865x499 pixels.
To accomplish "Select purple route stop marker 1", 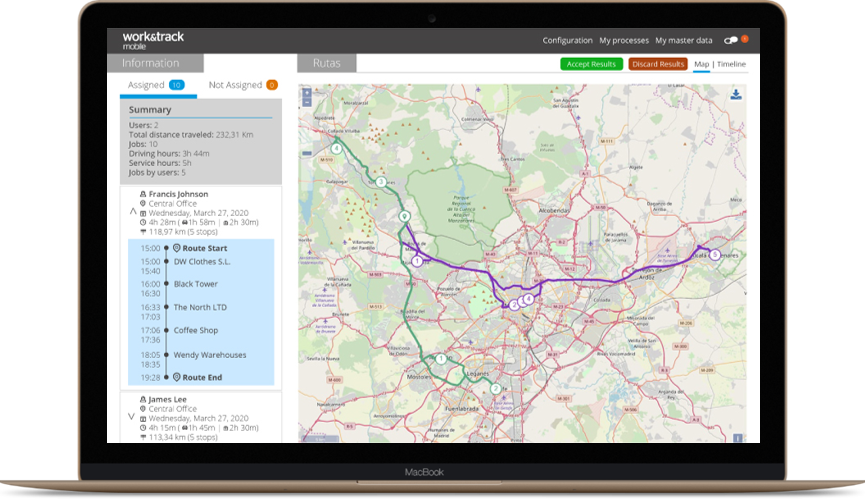I will 417,261.
